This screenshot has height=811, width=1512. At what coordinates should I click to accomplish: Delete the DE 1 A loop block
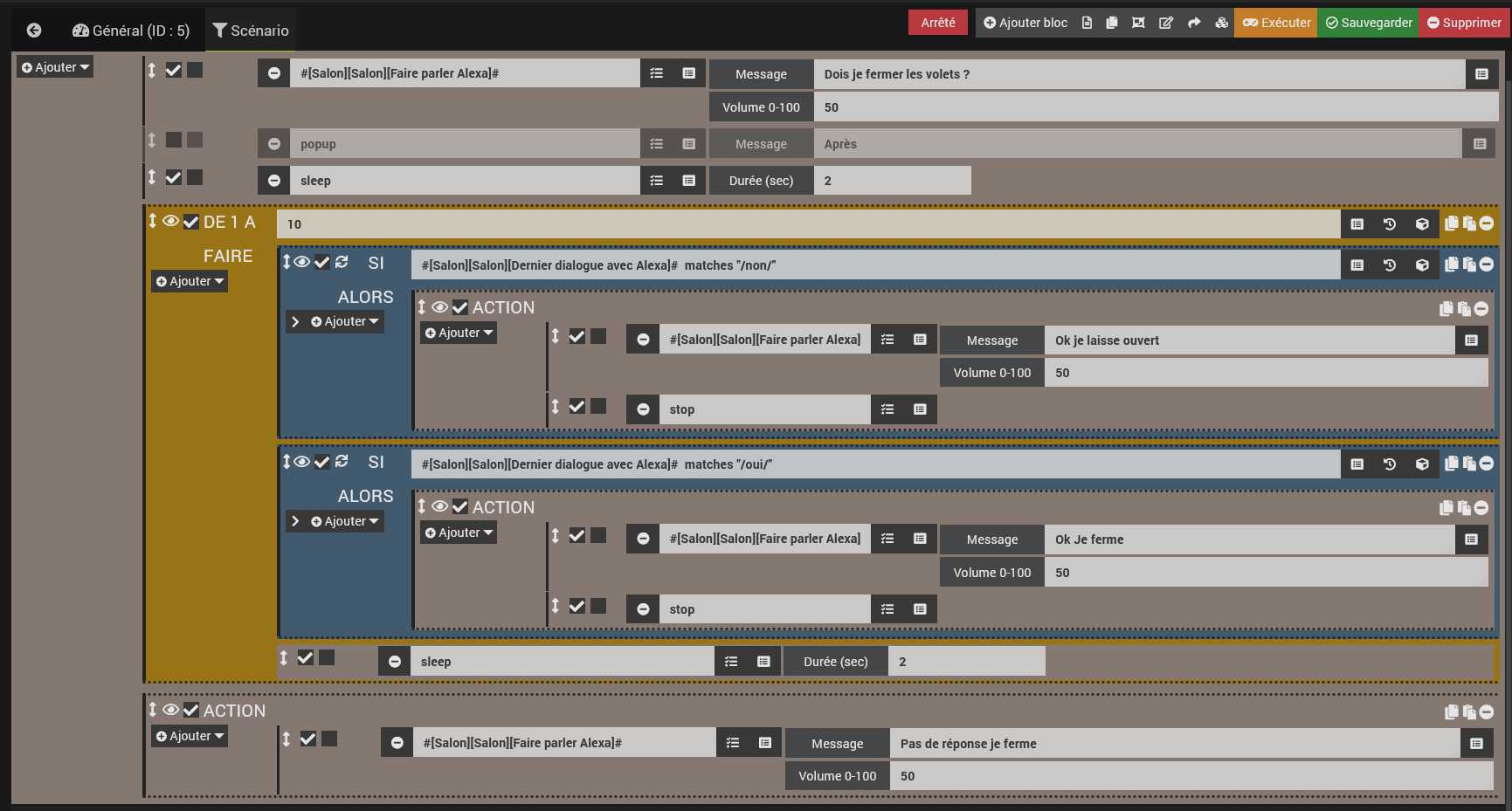(x=1487, y=223)
